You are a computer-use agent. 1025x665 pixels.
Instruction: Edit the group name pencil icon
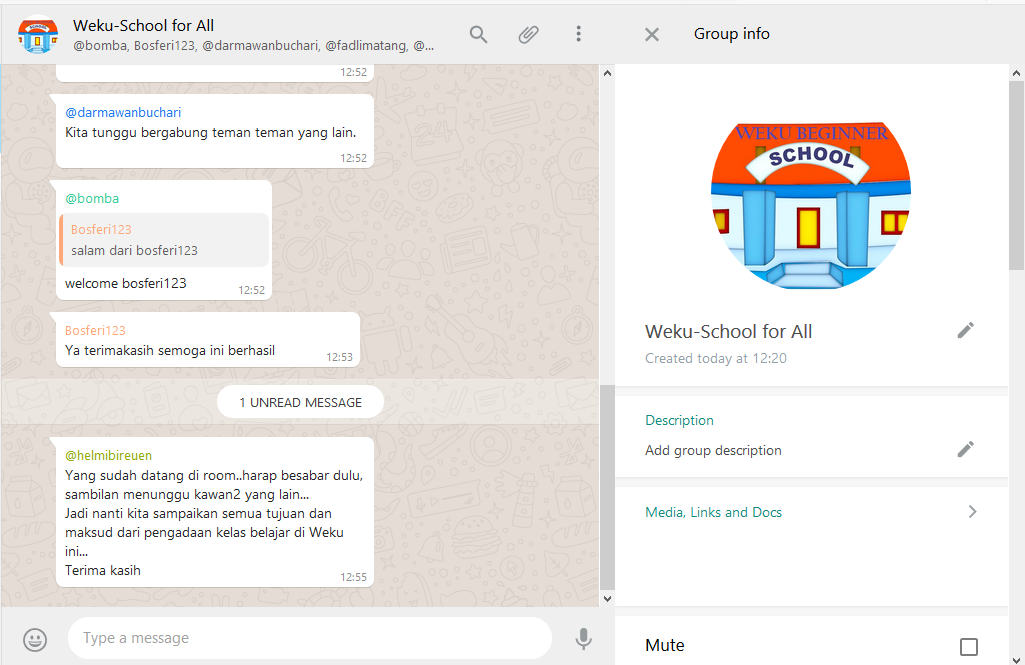[966, 330]
